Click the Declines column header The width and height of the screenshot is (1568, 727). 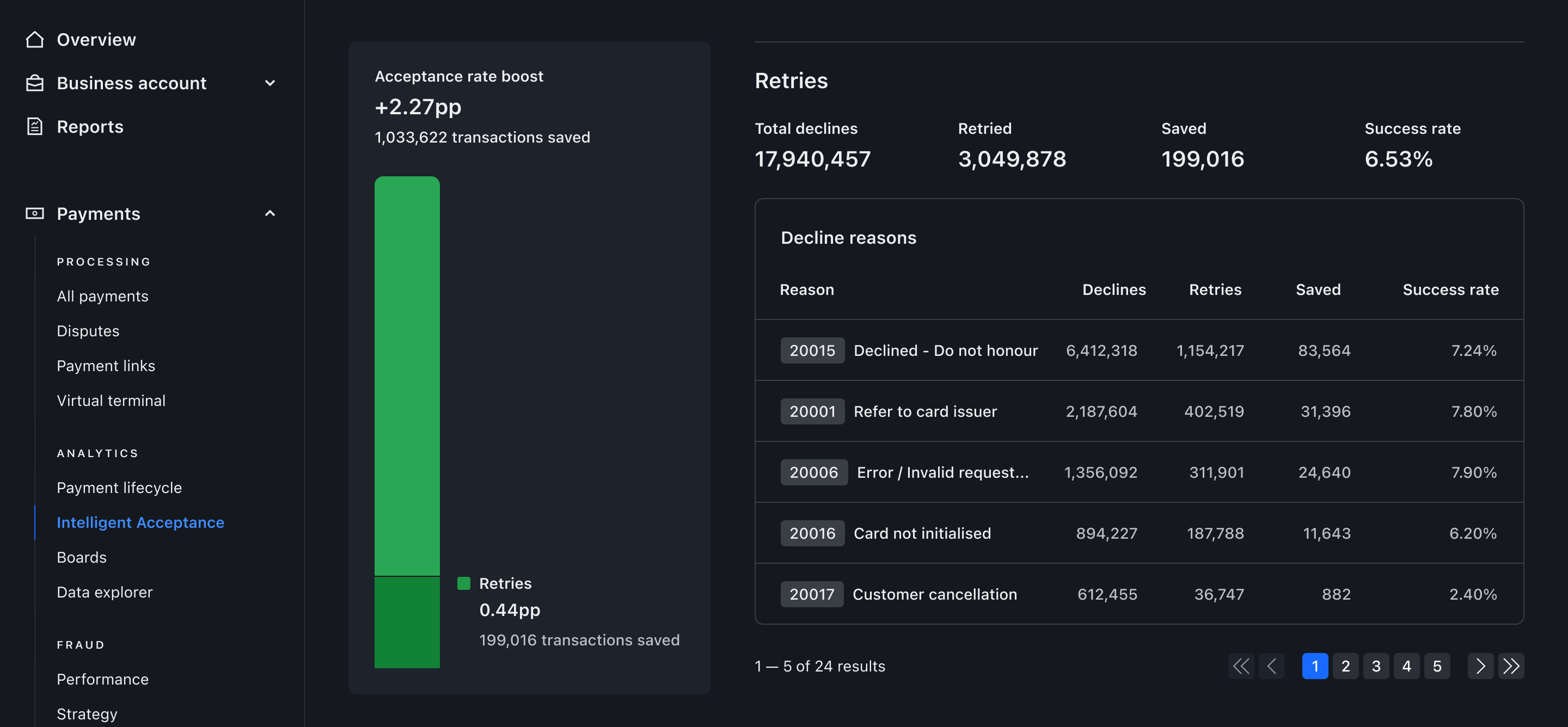click(x=1114, y=289)
